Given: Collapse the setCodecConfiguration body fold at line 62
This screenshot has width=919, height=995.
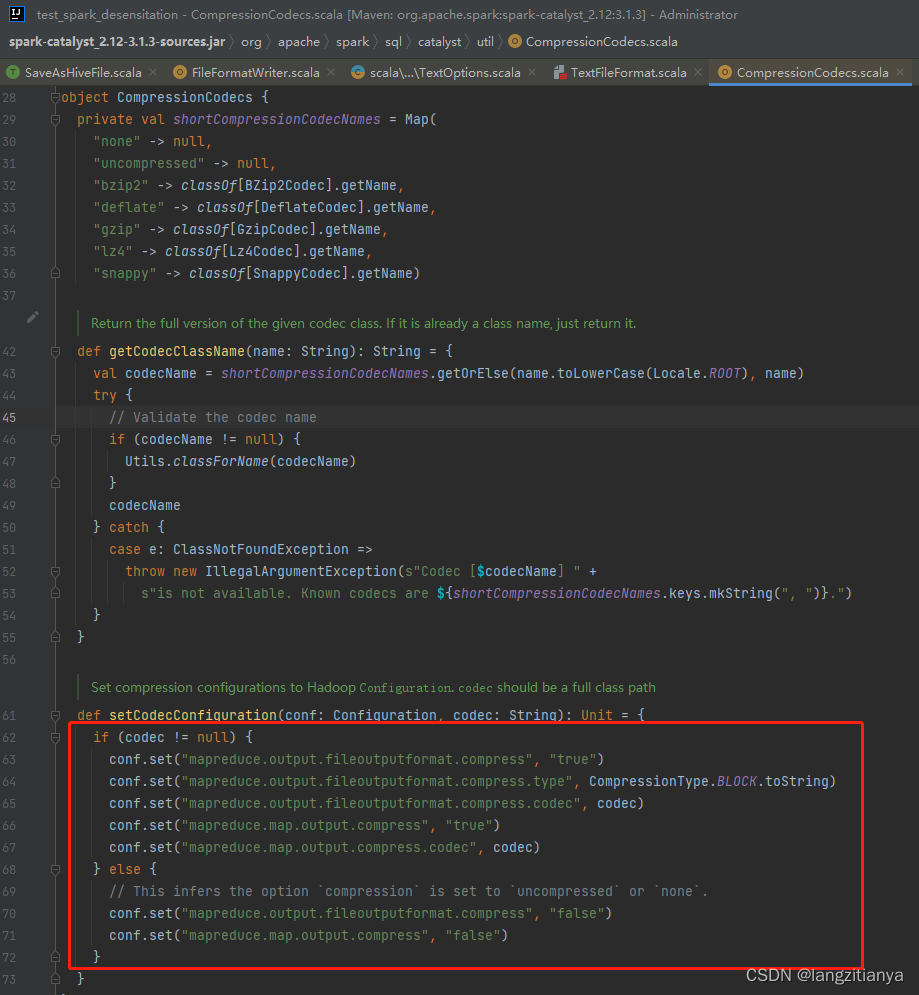Looking at the screenshot, I should [x=56, y=737].
